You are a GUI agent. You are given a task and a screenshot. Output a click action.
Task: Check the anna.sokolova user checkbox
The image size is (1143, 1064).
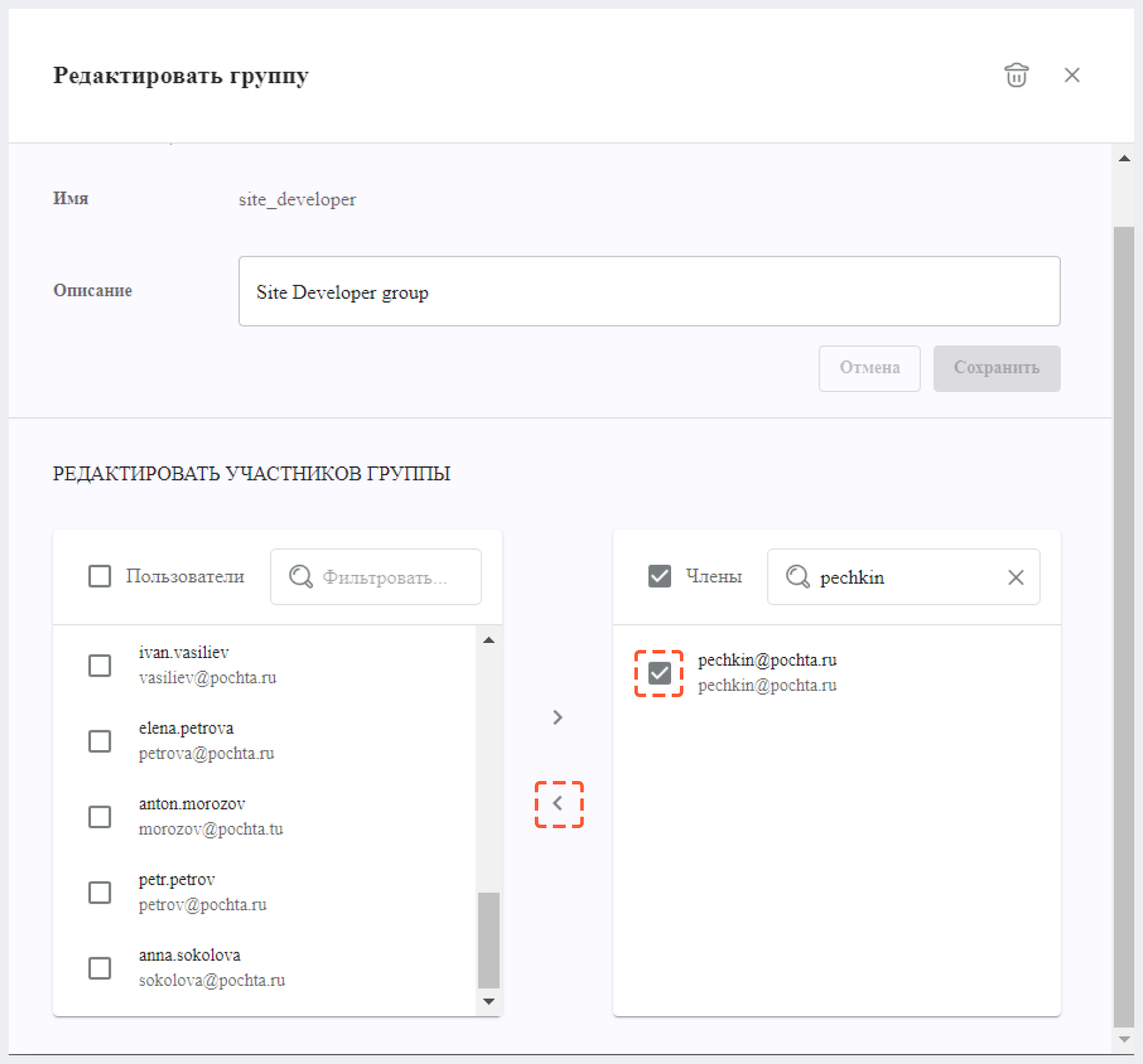100,968
